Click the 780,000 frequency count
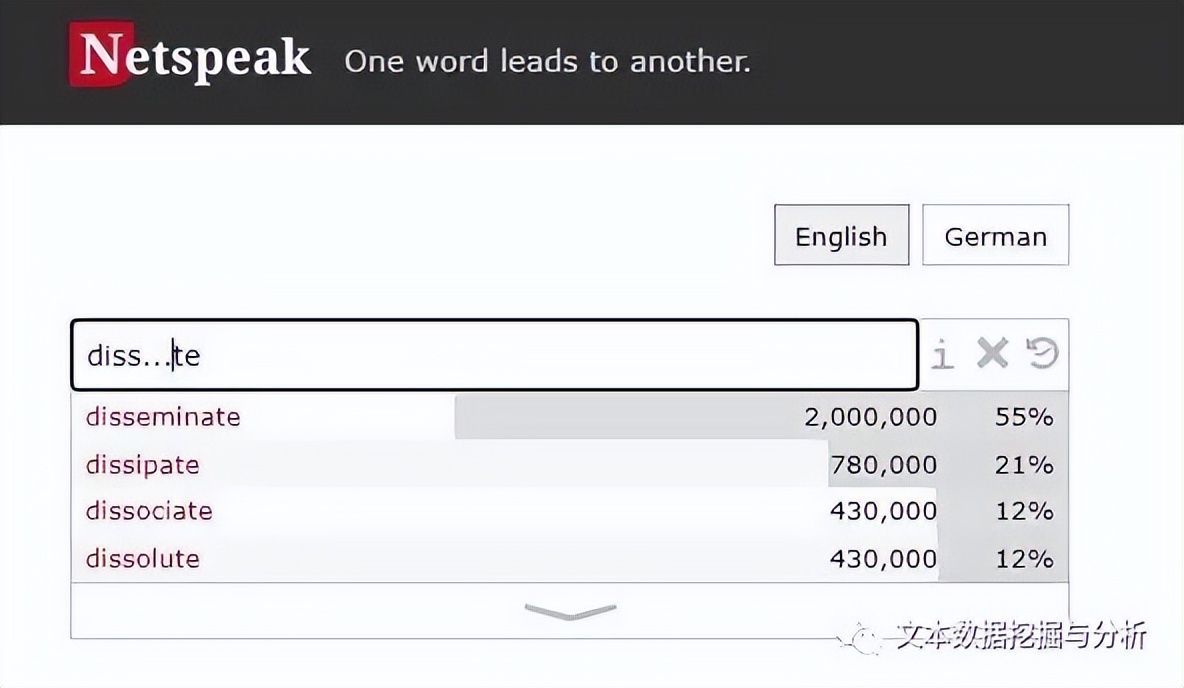This screenshot has width=1184, height=688. pyautogui.click(x=883, y=465)
